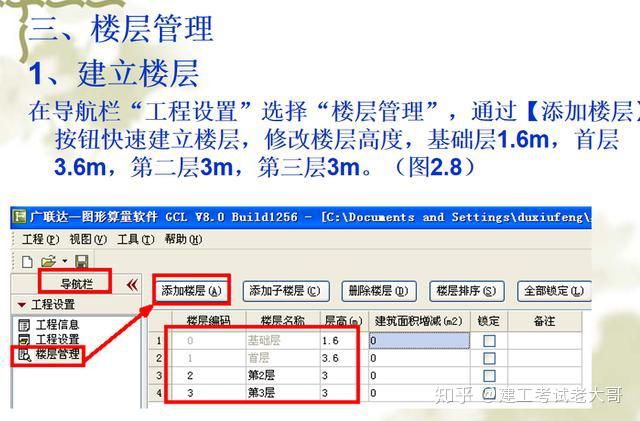Click the 添加楼层(A) button
The image size is (640, 421).
tap(191, 291)
